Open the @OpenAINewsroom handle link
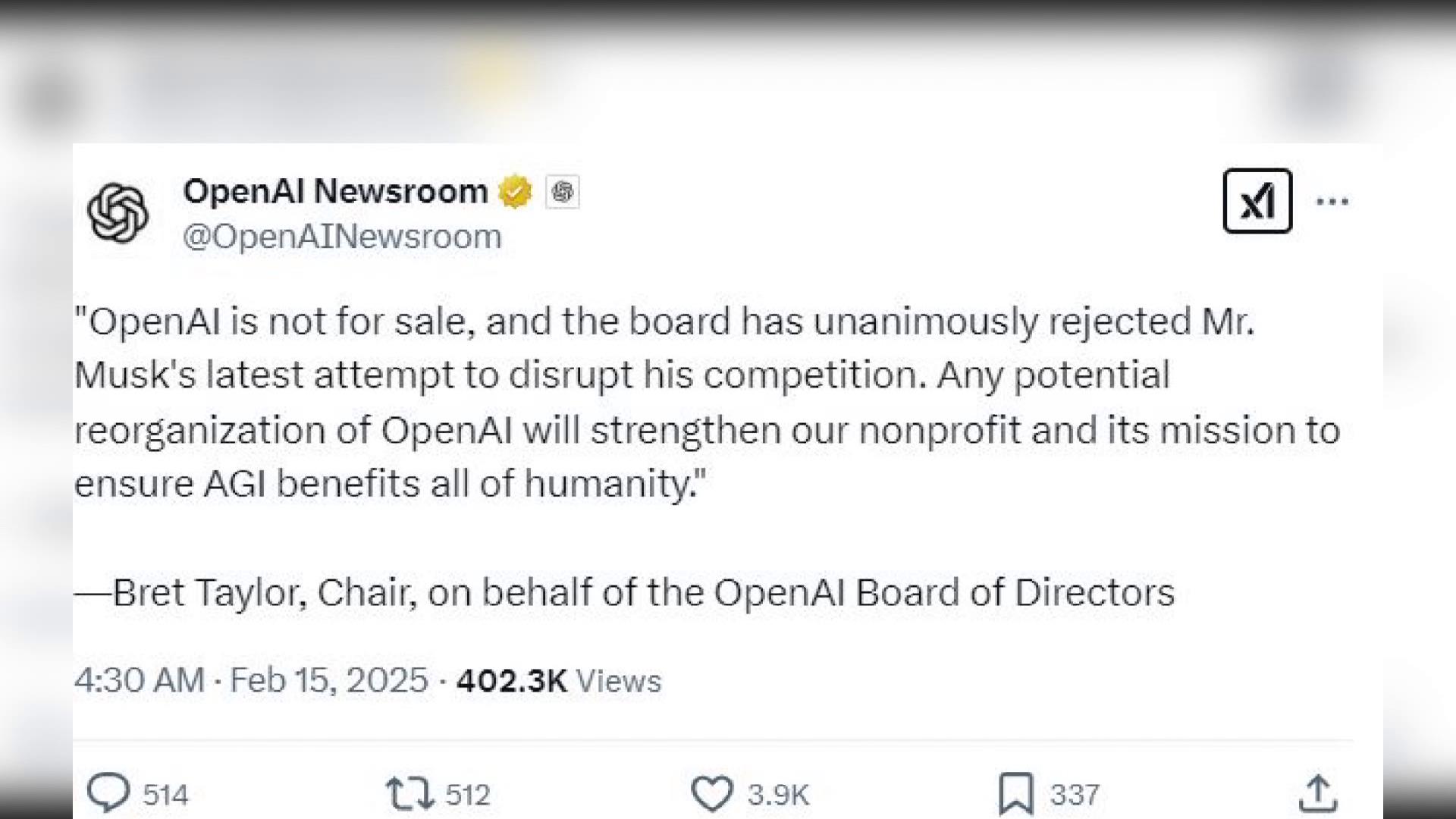This screenshot has height=819, width=1456. coord(342,237)
